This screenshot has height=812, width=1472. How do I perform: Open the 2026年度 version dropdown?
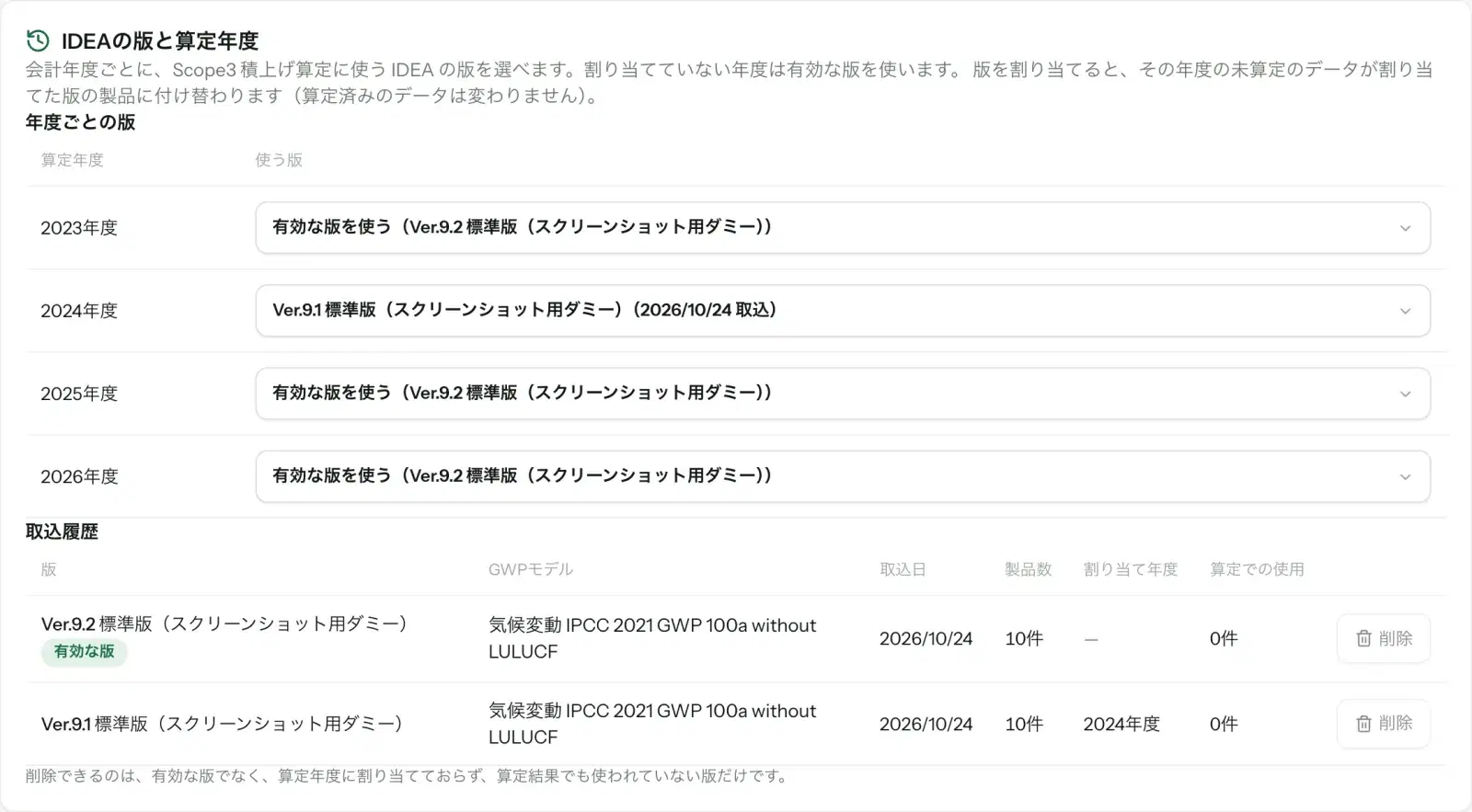tap(843, 476)
